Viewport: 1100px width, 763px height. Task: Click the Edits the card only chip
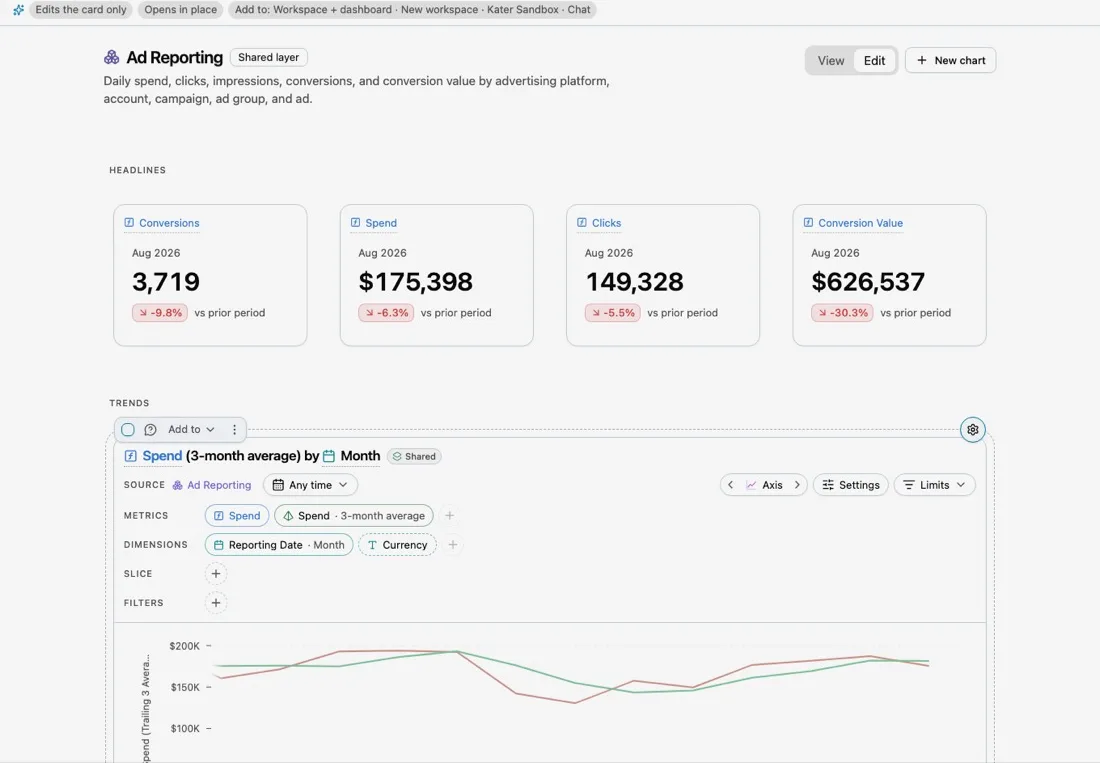81,10
